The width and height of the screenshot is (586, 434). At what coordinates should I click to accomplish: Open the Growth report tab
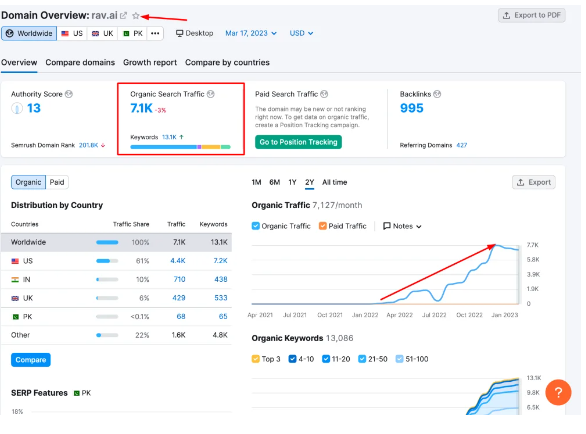click(x=150, y=62)
